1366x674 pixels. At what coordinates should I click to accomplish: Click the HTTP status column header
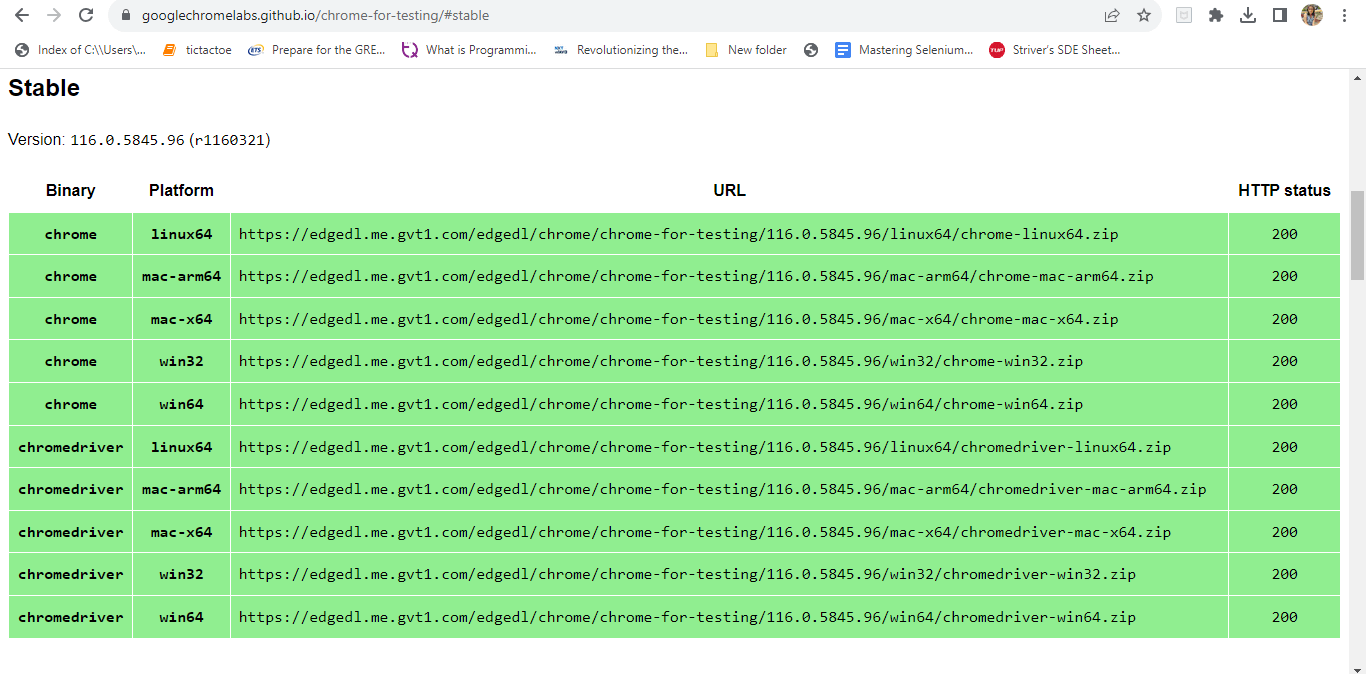pyautogui.click(x=1284, y=190)
